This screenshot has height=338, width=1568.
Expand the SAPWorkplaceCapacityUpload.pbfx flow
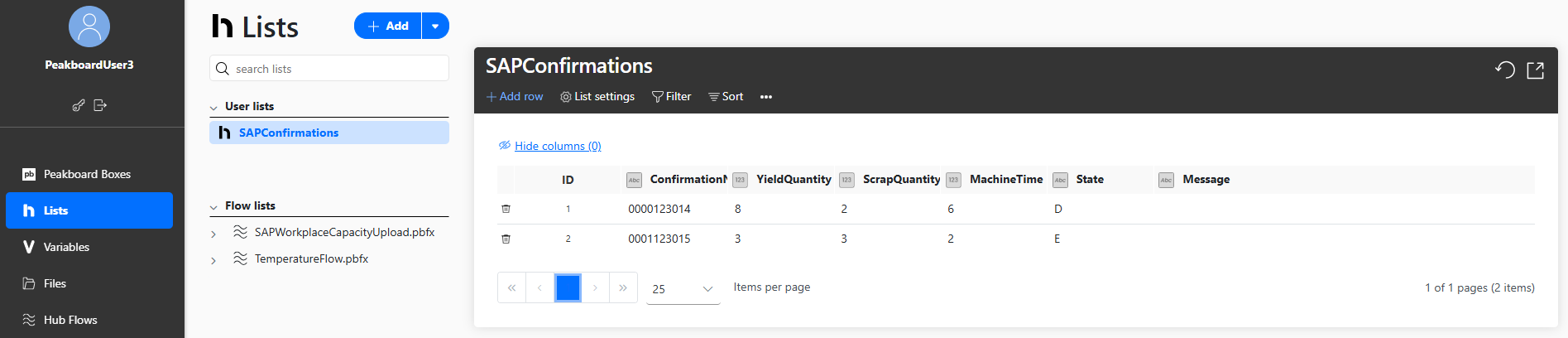click(213, 234)
